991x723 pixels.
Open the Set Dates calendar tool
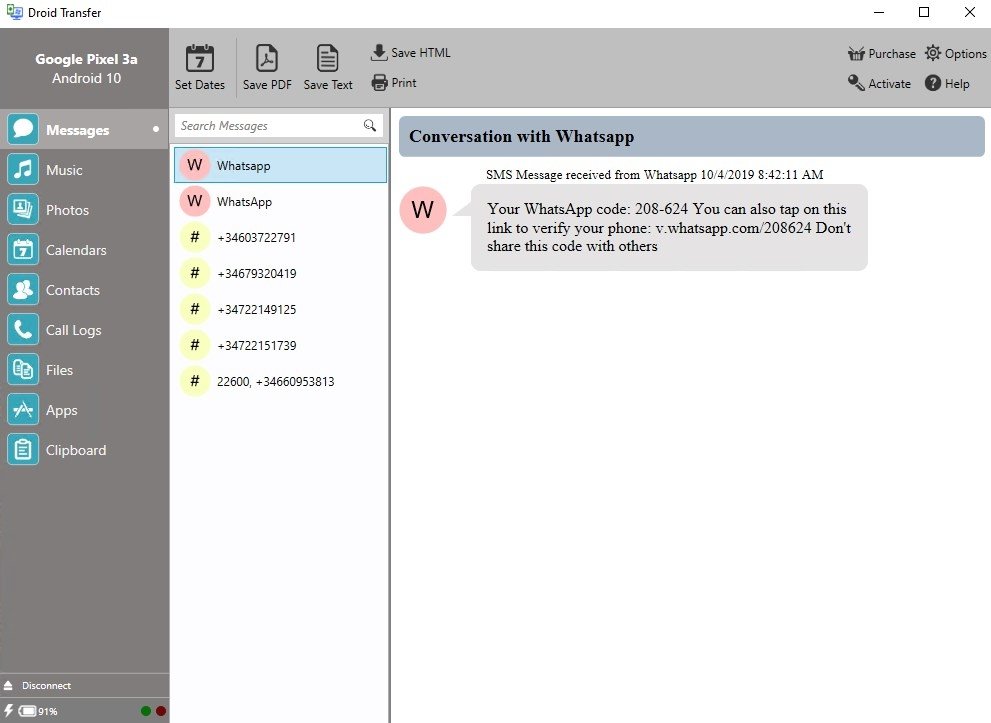point(200,67)
